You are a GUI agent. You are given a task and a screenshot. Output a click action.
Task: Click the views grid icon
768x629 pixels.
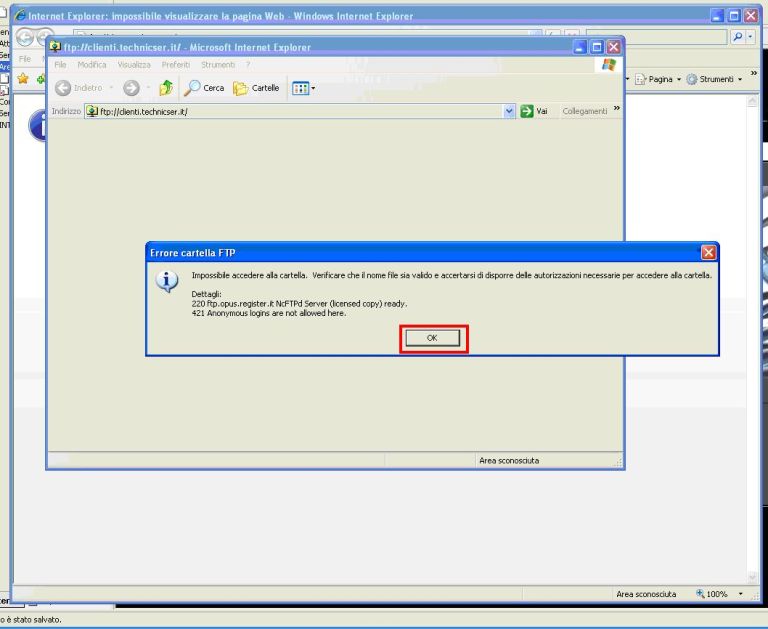tap(300, 88)
